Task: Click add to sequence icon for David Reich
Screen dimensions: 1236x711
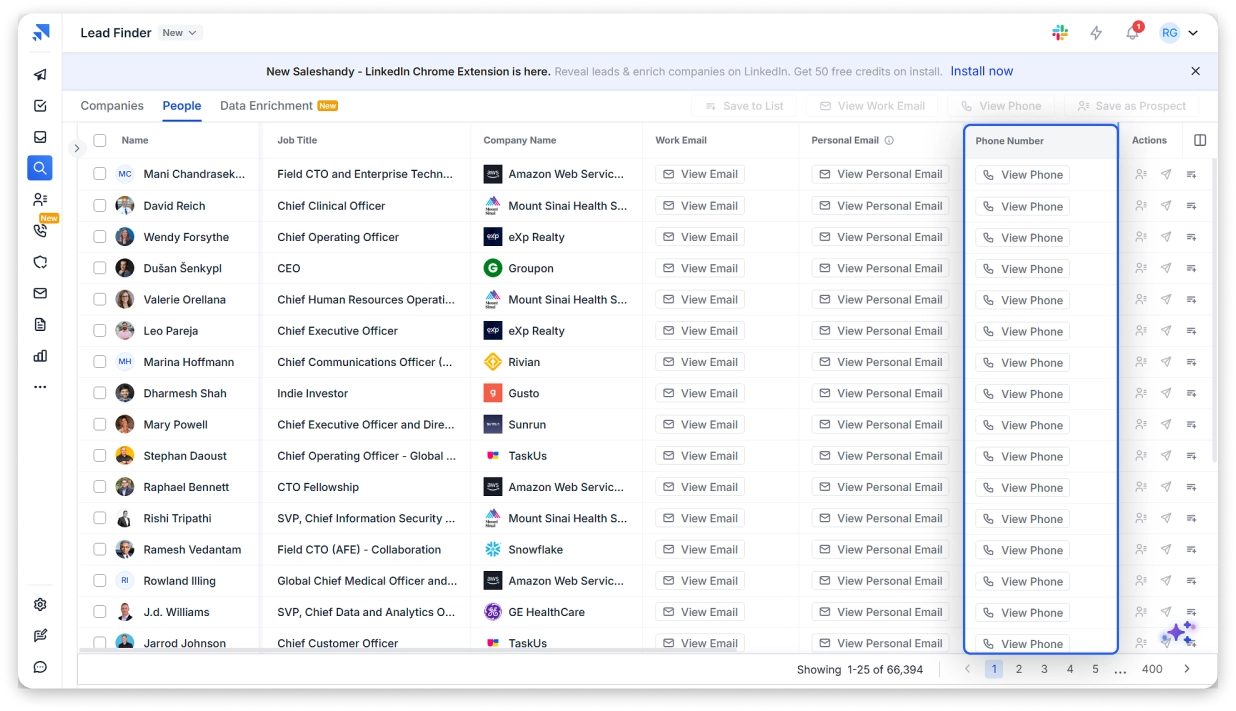Action: click(x=1166, y=205)
